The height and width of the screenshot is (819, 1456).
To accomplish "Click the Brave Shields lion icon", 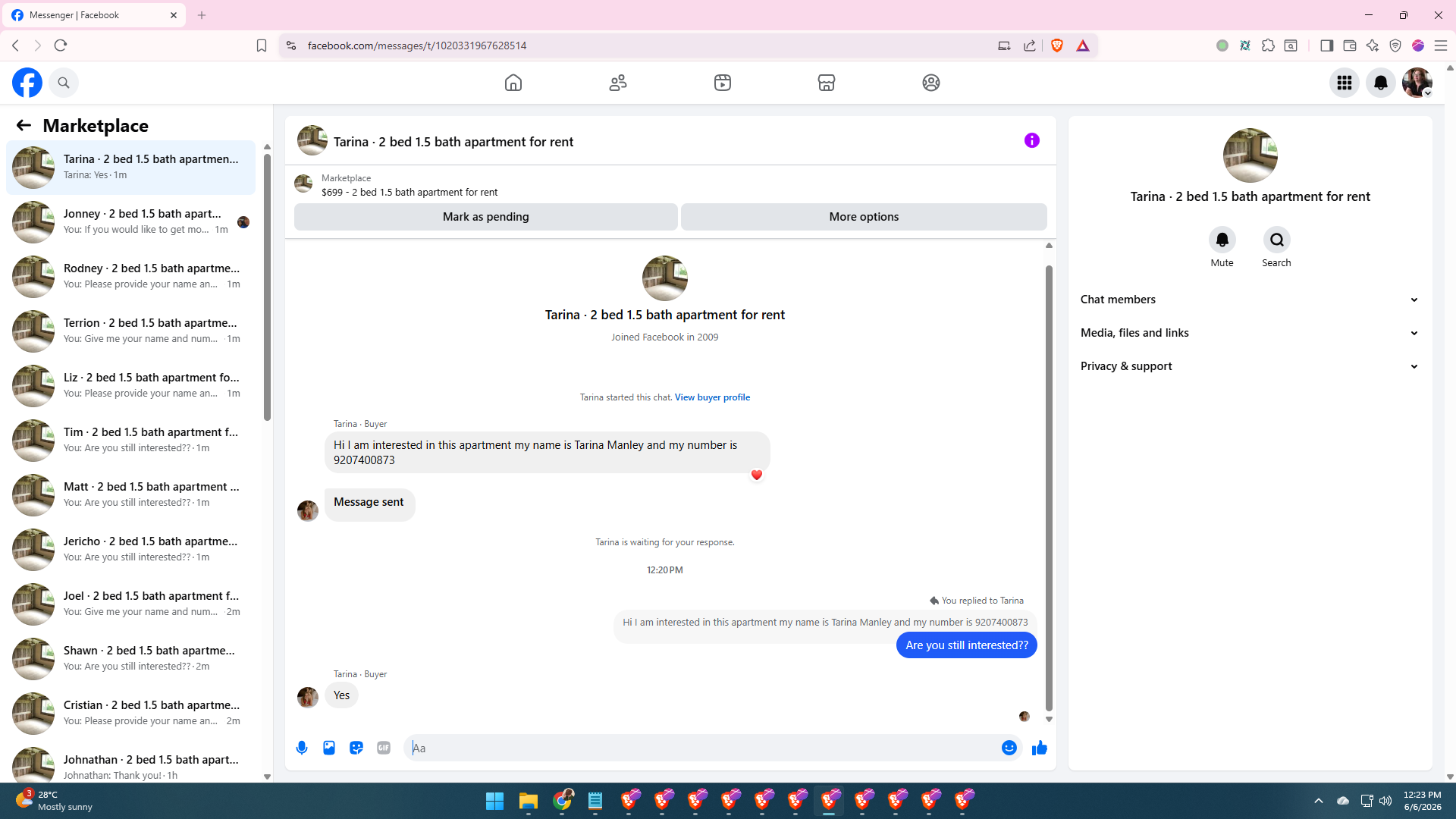I will [x=1057, y=45].
